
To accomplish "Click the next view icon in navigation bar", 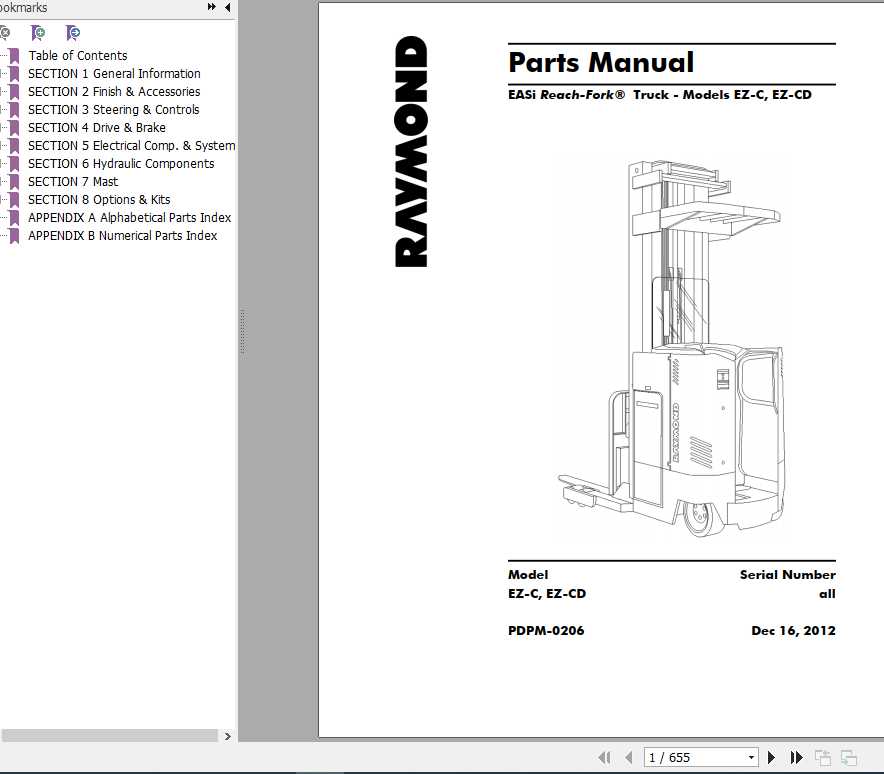I will pyautogui.click(x=849, y=758).
